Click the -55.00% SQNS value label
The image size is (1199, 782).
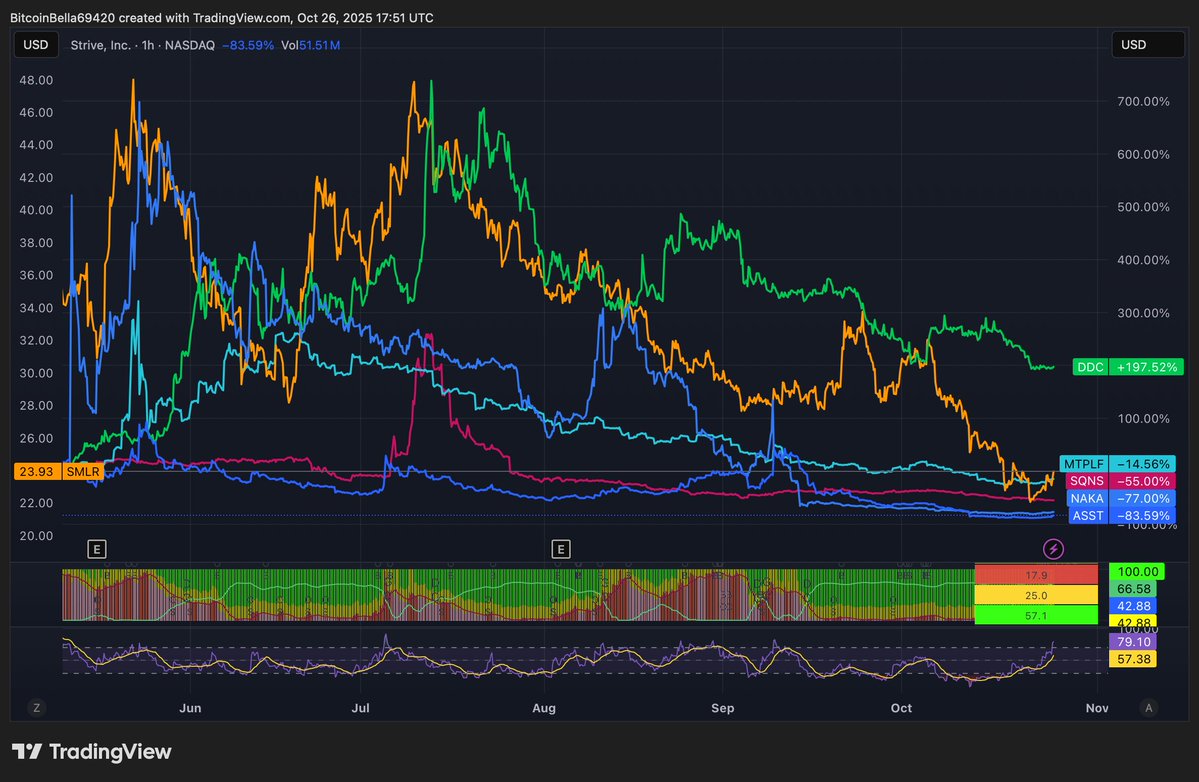(x=1143, y=481)
